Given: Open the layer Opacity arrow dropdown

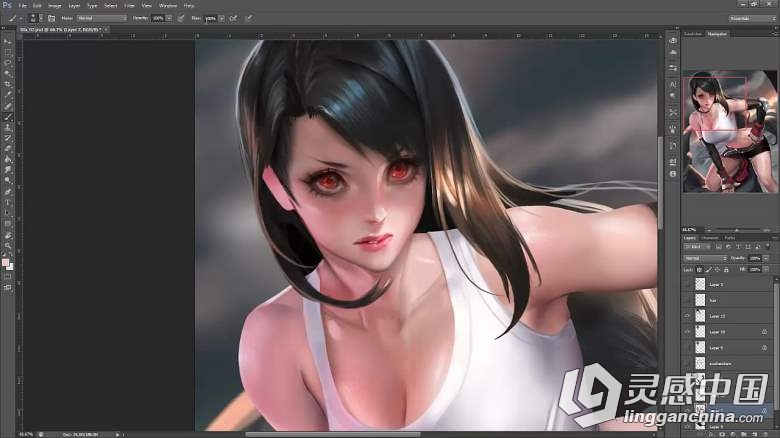Looking at the screenshot, I should pyautogui.click(x=766, y=258).
